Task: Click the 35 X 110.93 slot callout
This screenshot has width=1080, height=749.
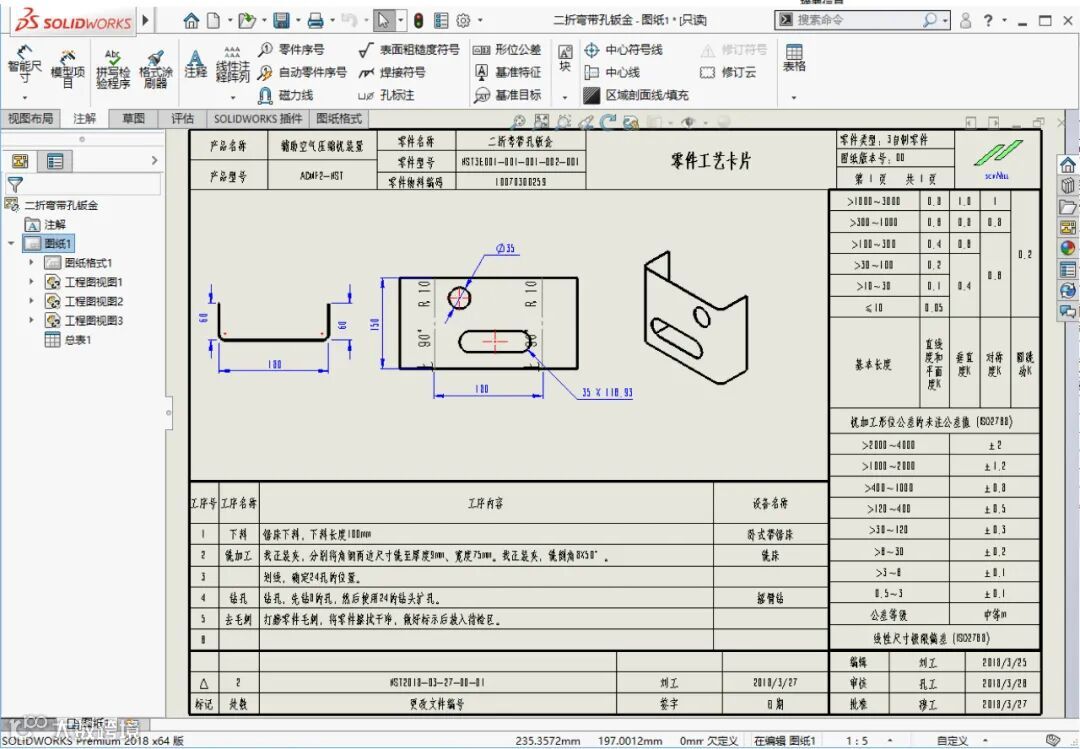Action: click(x=607, y=392)
